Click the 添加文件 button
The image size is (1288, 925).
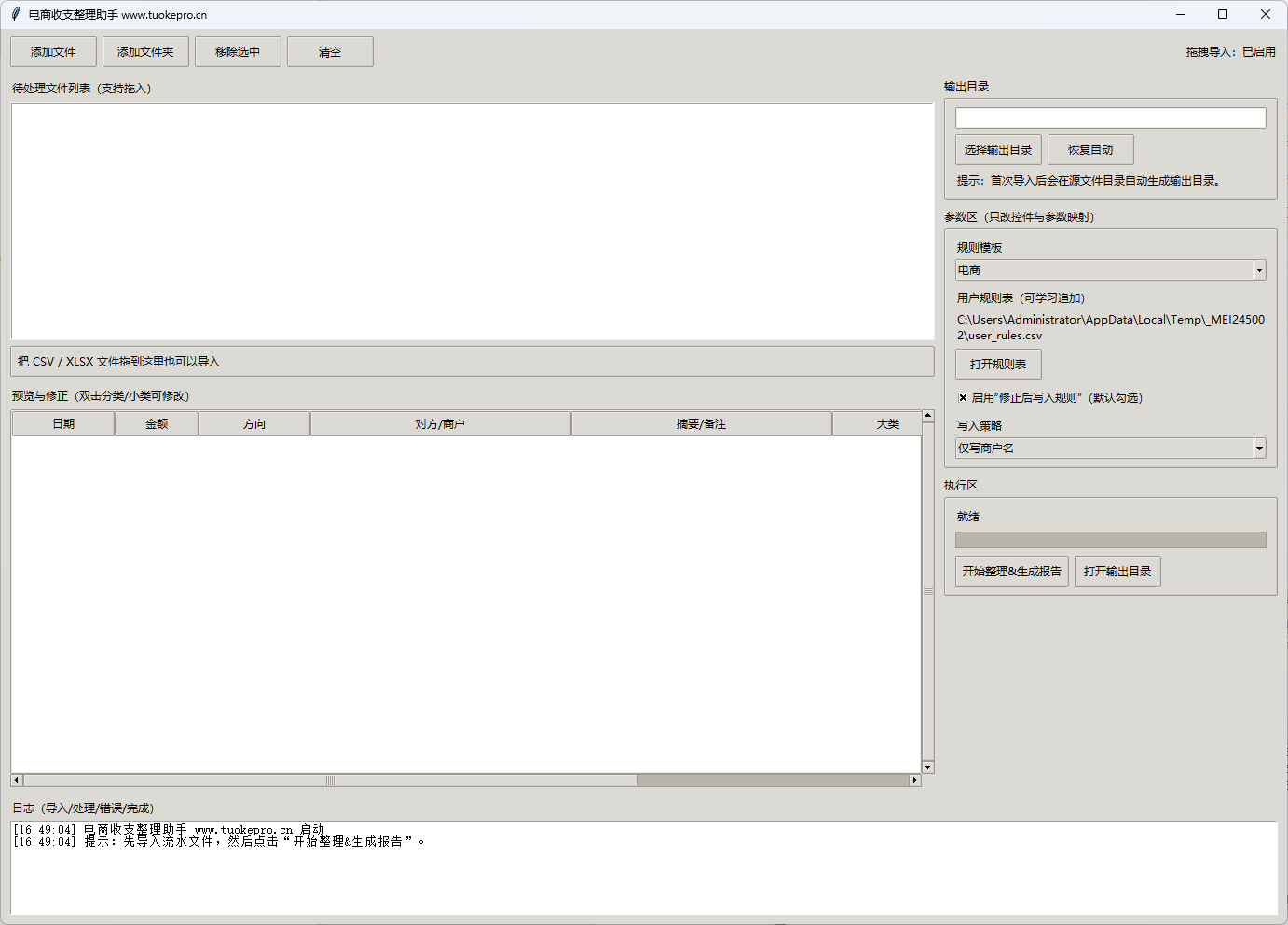pyautogui.click(x=53, y=52)
